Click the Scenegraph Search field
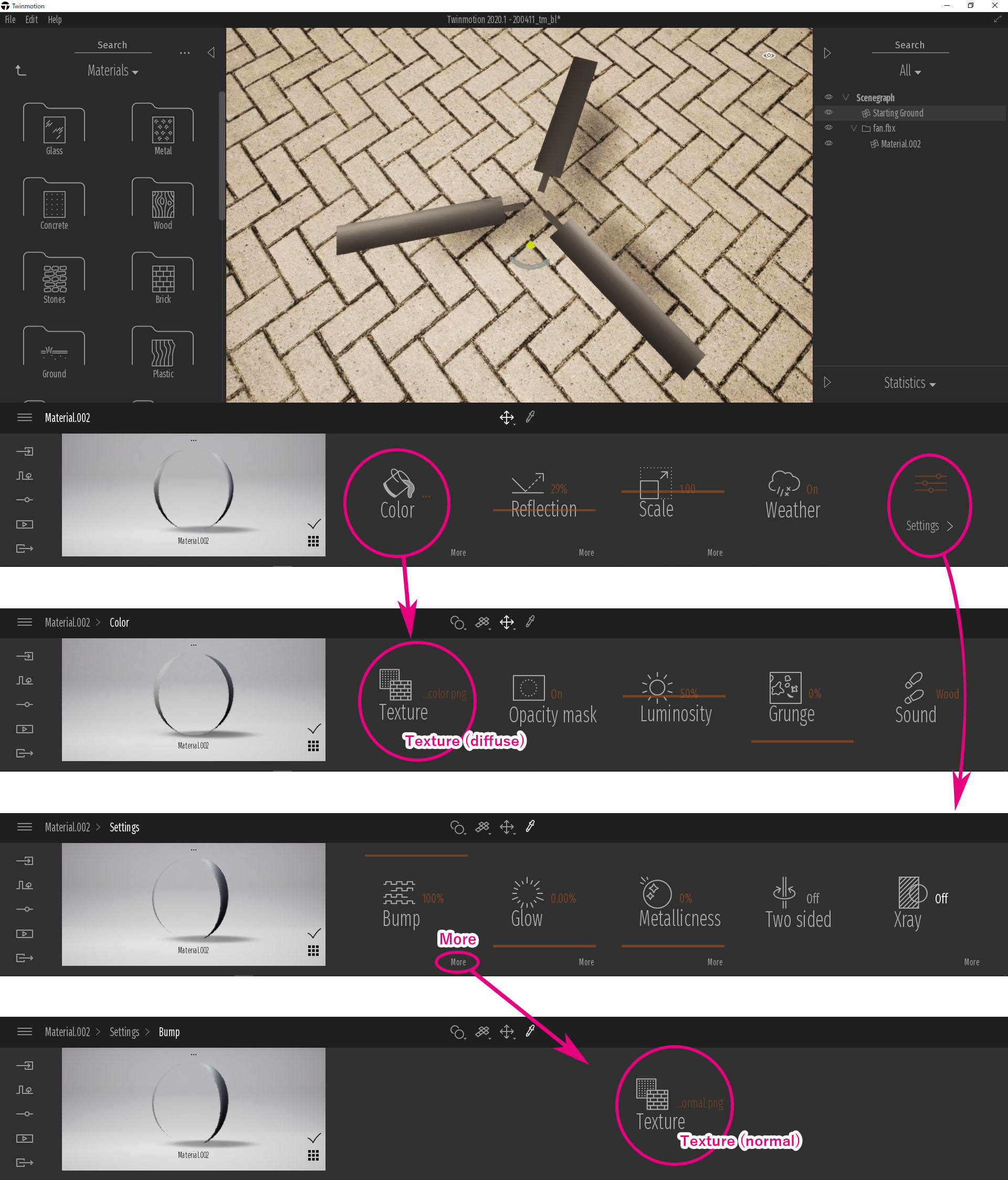This screenshot has width=1008, height=1180. click(x=910, y=45)
